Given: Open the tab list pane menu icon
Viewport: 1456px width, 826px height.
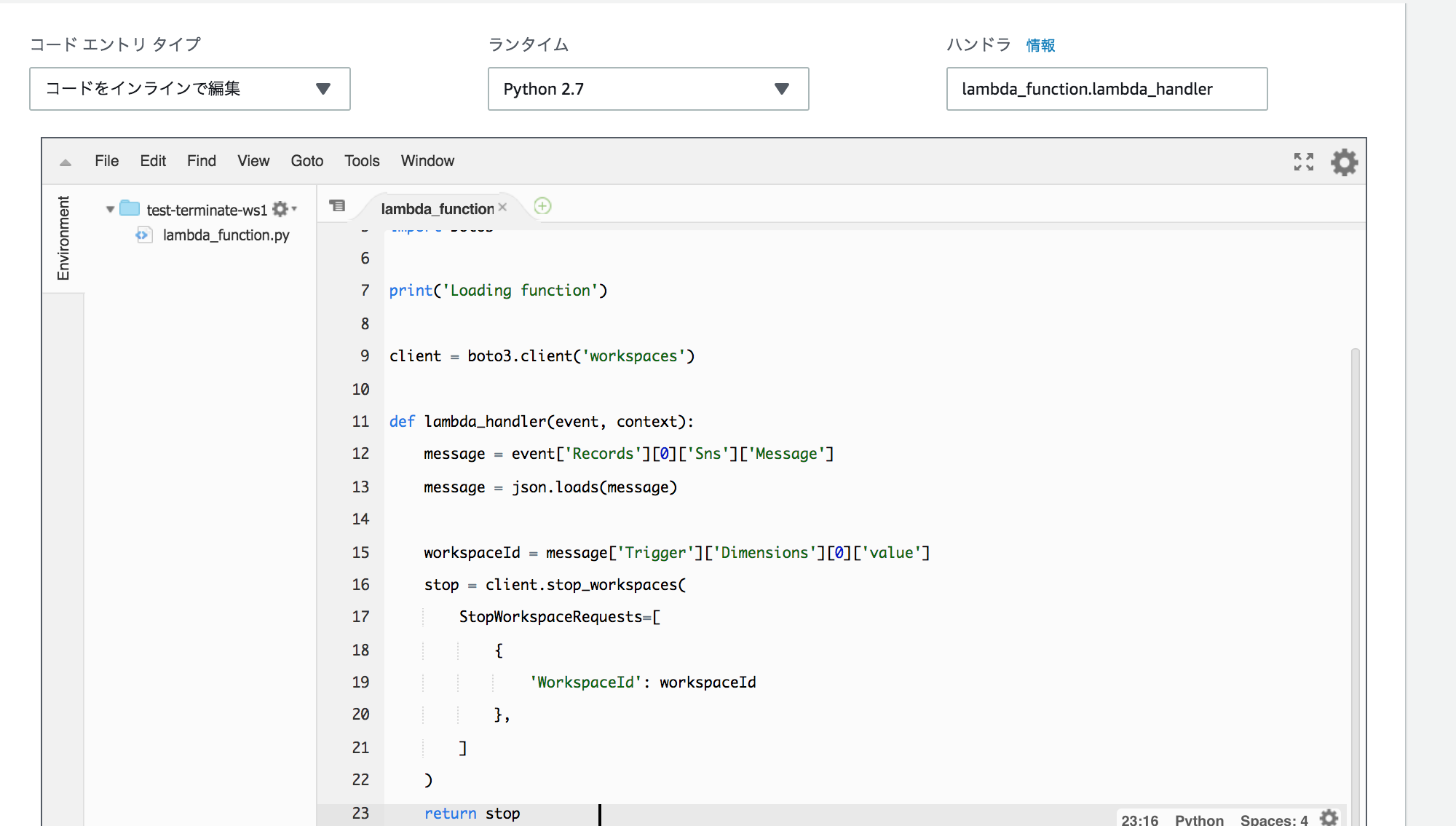Looking at the screenshot, I should click(x=337, y=206).
